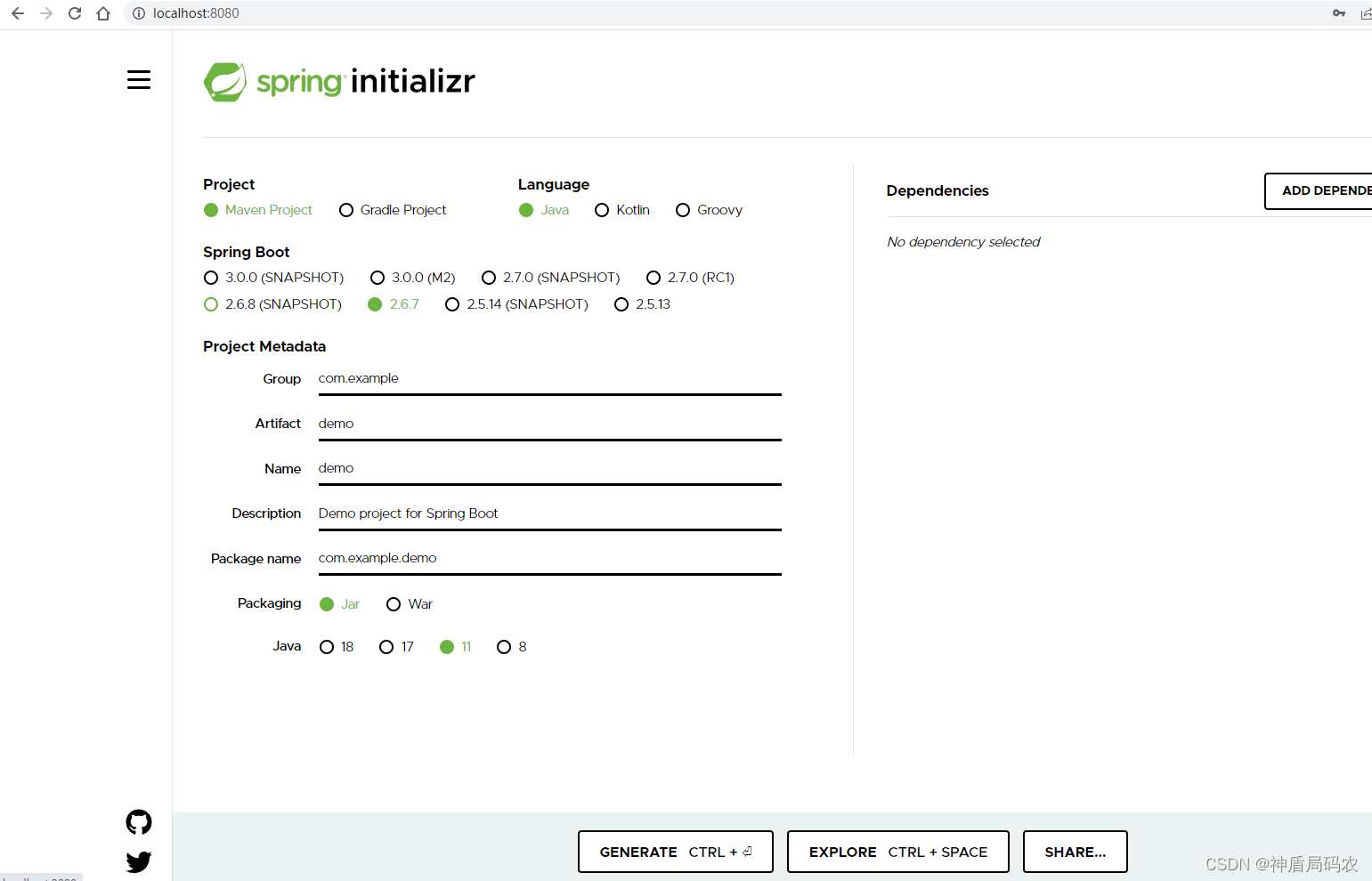Choose Kotlin language
This screenshot has width=1372, height=881.
pos(622,210)
